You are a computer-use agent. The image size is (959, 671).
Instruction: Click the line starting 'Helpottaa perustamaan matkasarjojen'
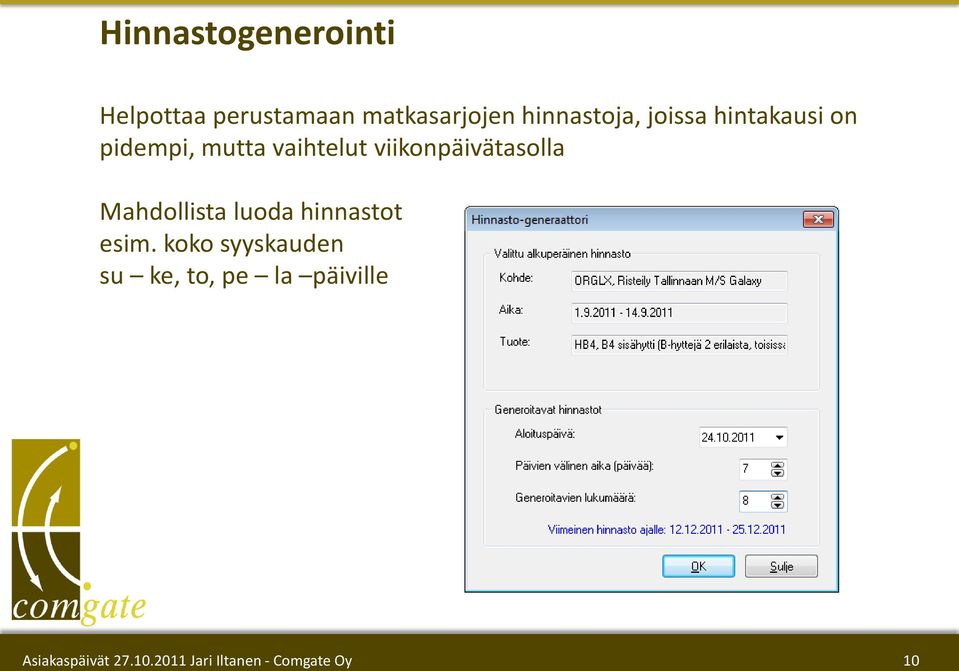[478, 116]
